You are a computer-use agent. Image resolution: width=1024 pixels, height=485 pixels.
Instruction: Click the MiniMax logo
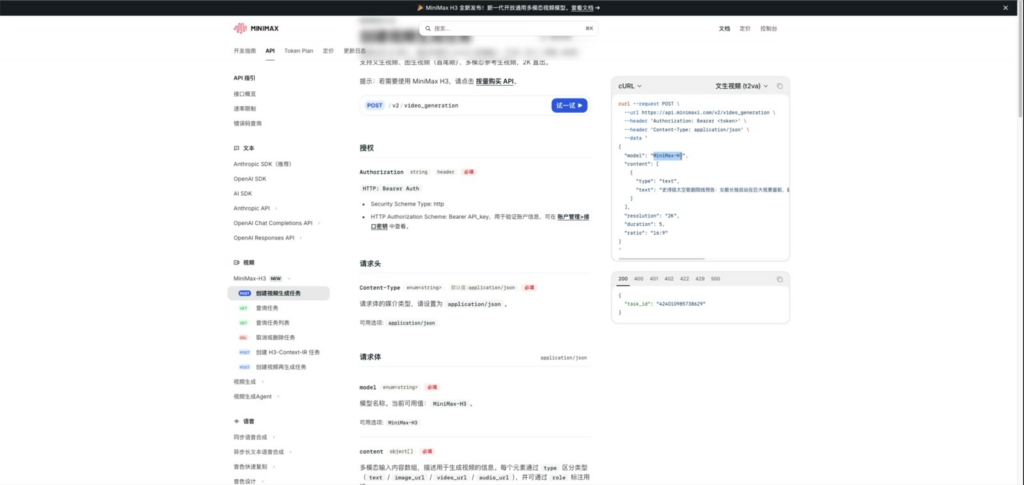click(256, 28)
